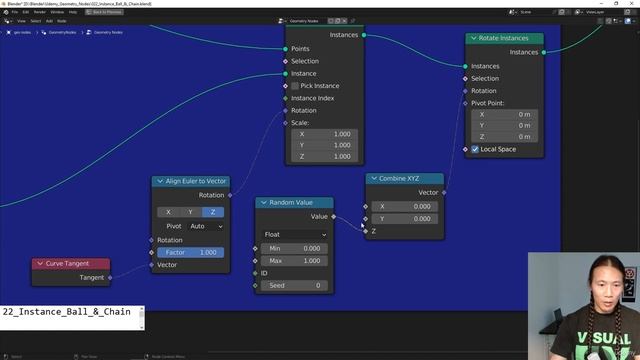
Task: Open the File menu
Action: pyautogui.click(x=15, y=12)
